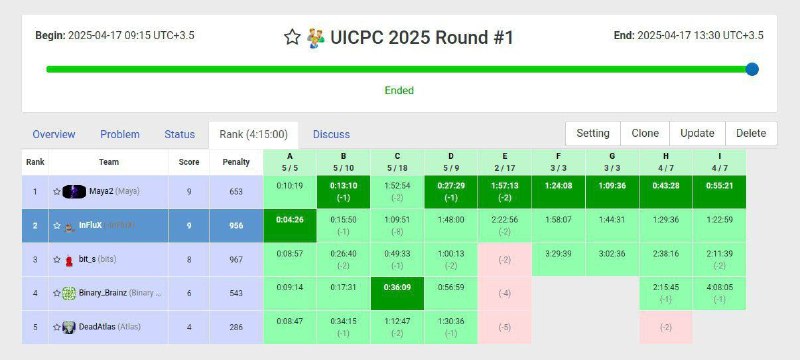Click the InFluX team avatar
This screenshot has height=360, width=800.
70,226
